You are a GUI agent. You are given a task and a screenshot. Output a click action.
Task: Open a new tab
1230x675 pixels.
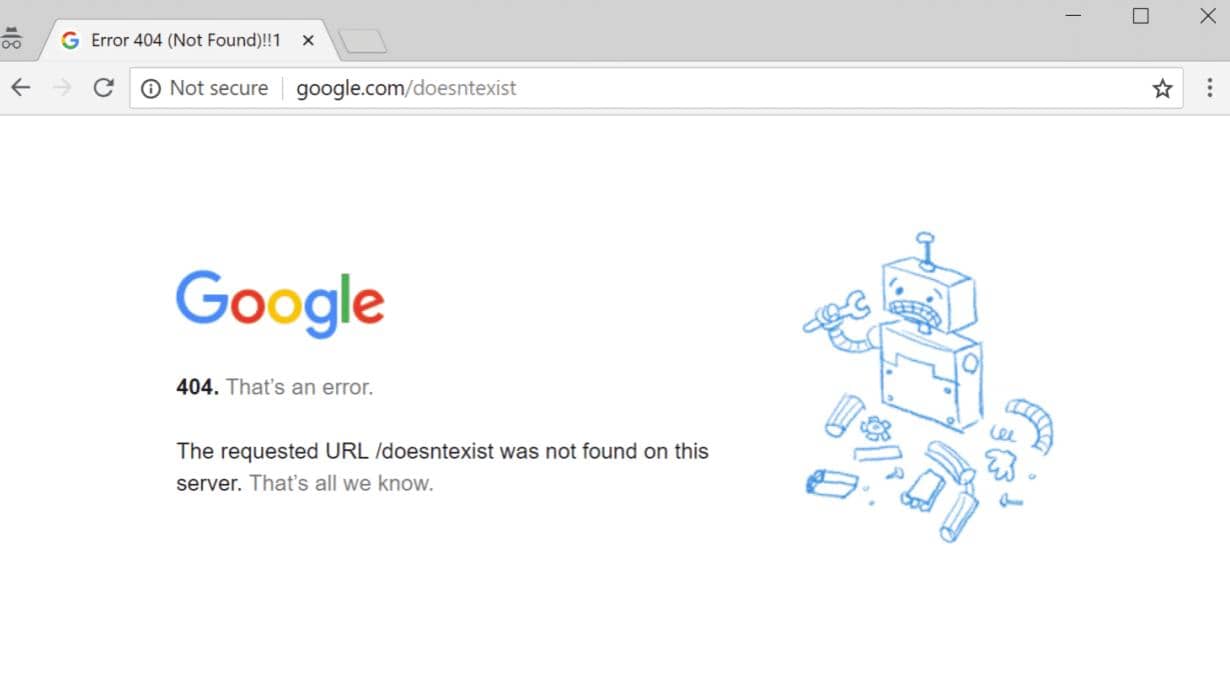pos(362,41)
